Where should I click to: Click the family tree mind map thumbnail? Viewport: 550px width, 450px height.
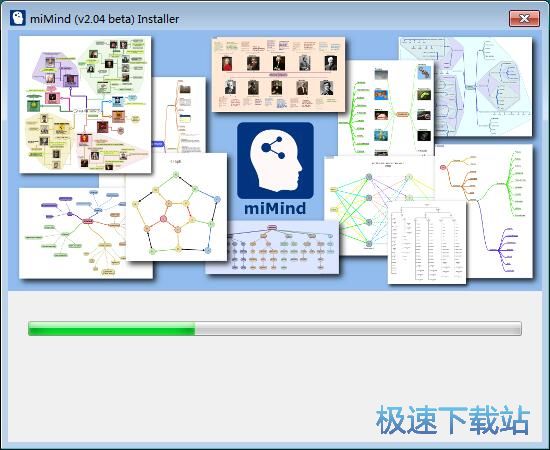pos(85,105)
